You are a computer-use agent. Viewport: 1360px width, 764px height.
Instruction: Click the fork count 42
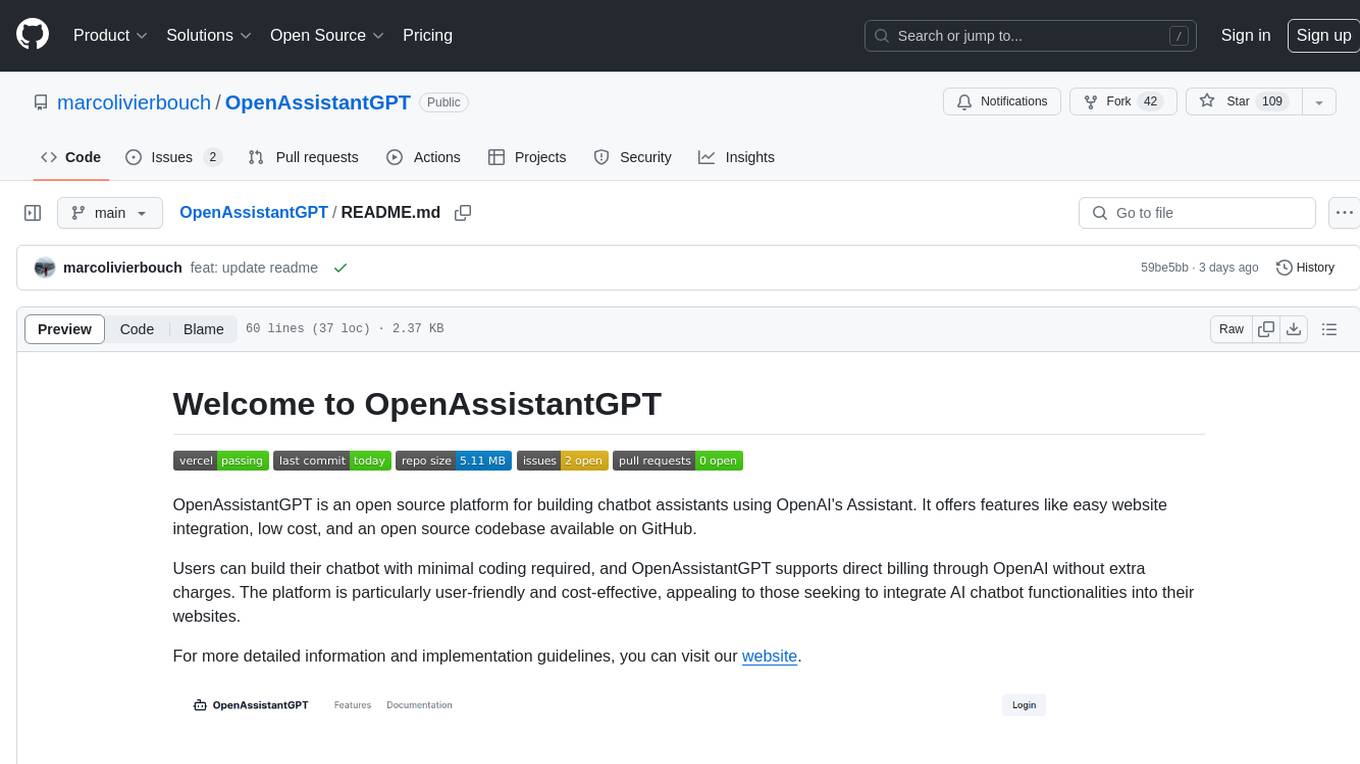[1150, 101]
